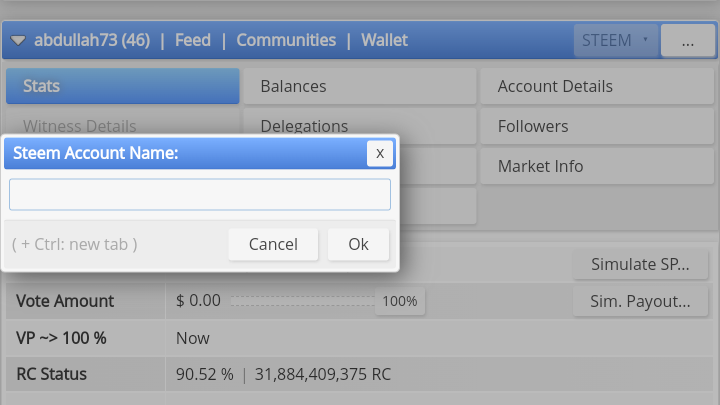This screenshot has width=720, height=405.
Task: Focus the Steem account name input field
Action: [200, 195]
